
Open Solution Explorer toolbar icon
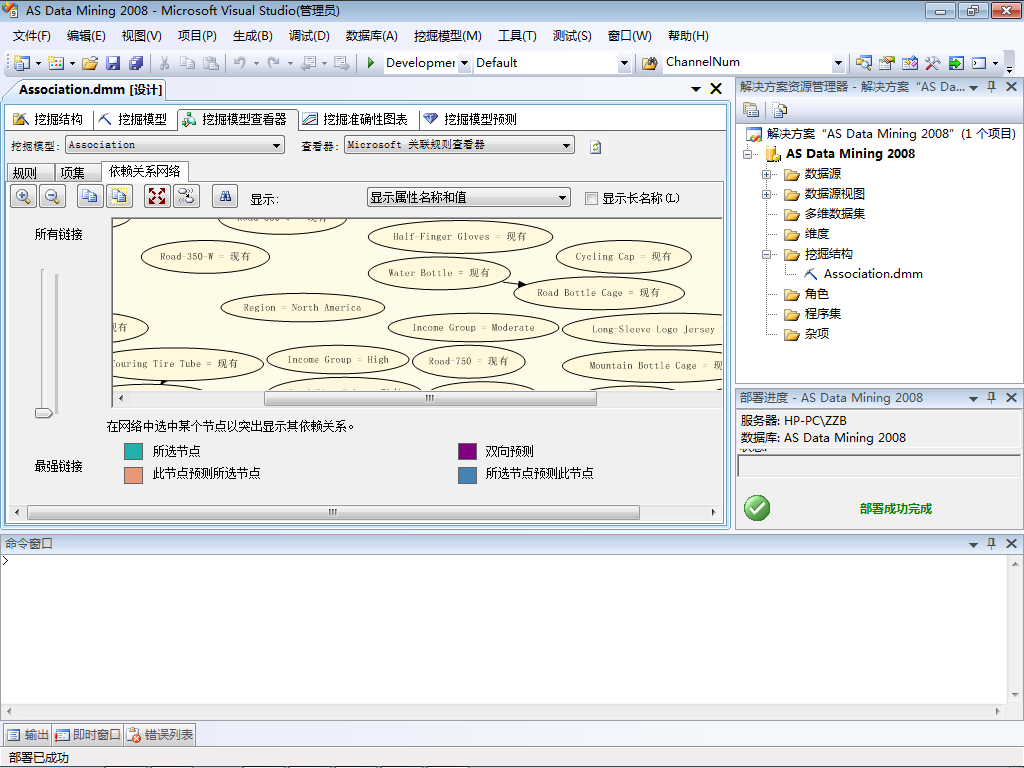tap(863, 63)
